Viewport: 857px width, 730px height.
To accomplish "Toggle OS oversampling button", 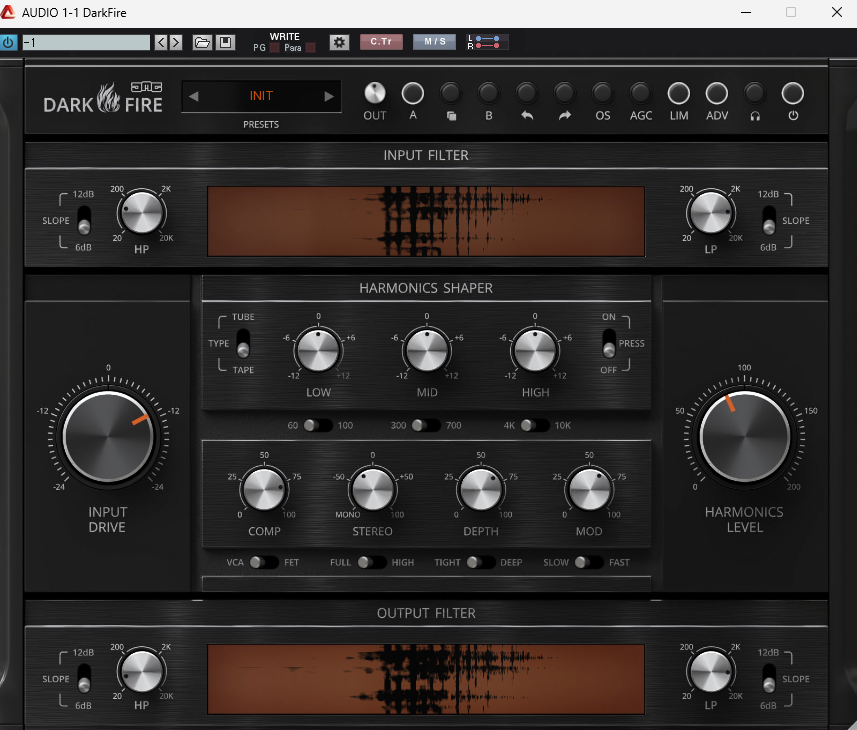I will (603, 93).
